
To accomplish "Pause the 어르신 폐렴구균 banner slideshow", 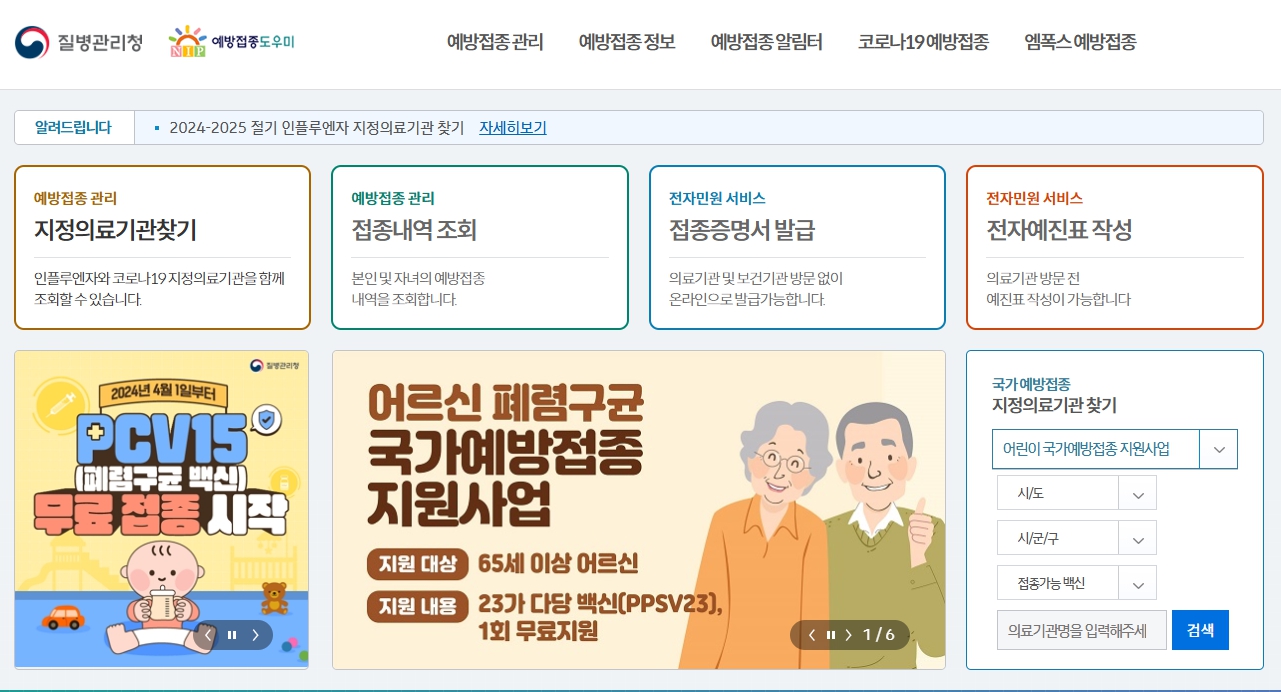I will coord(831,634).
